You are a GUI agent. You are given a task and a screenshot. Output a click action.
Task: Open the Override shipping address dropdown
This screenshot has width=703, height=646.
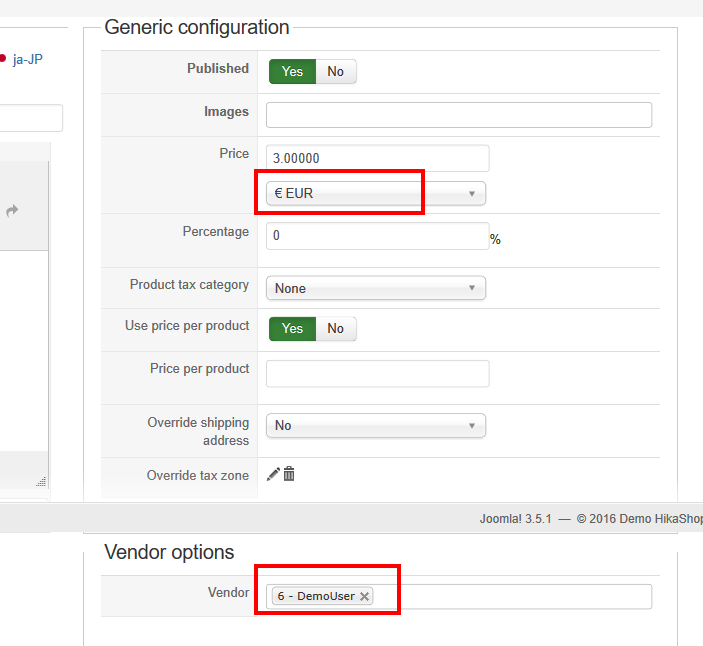click(376, 425)
